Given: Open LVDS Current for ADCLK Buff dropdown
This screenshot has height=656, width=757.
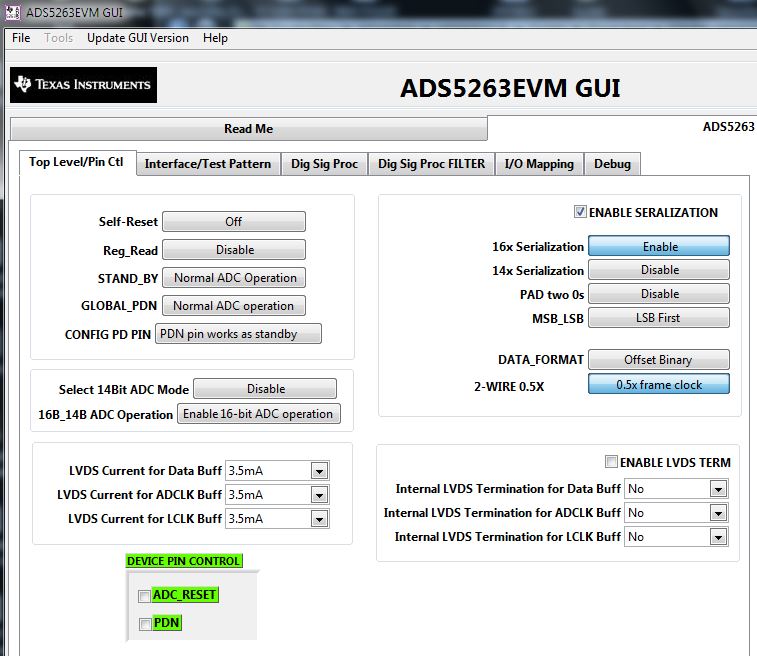Looking at the screenshot, I should point(319,495).
